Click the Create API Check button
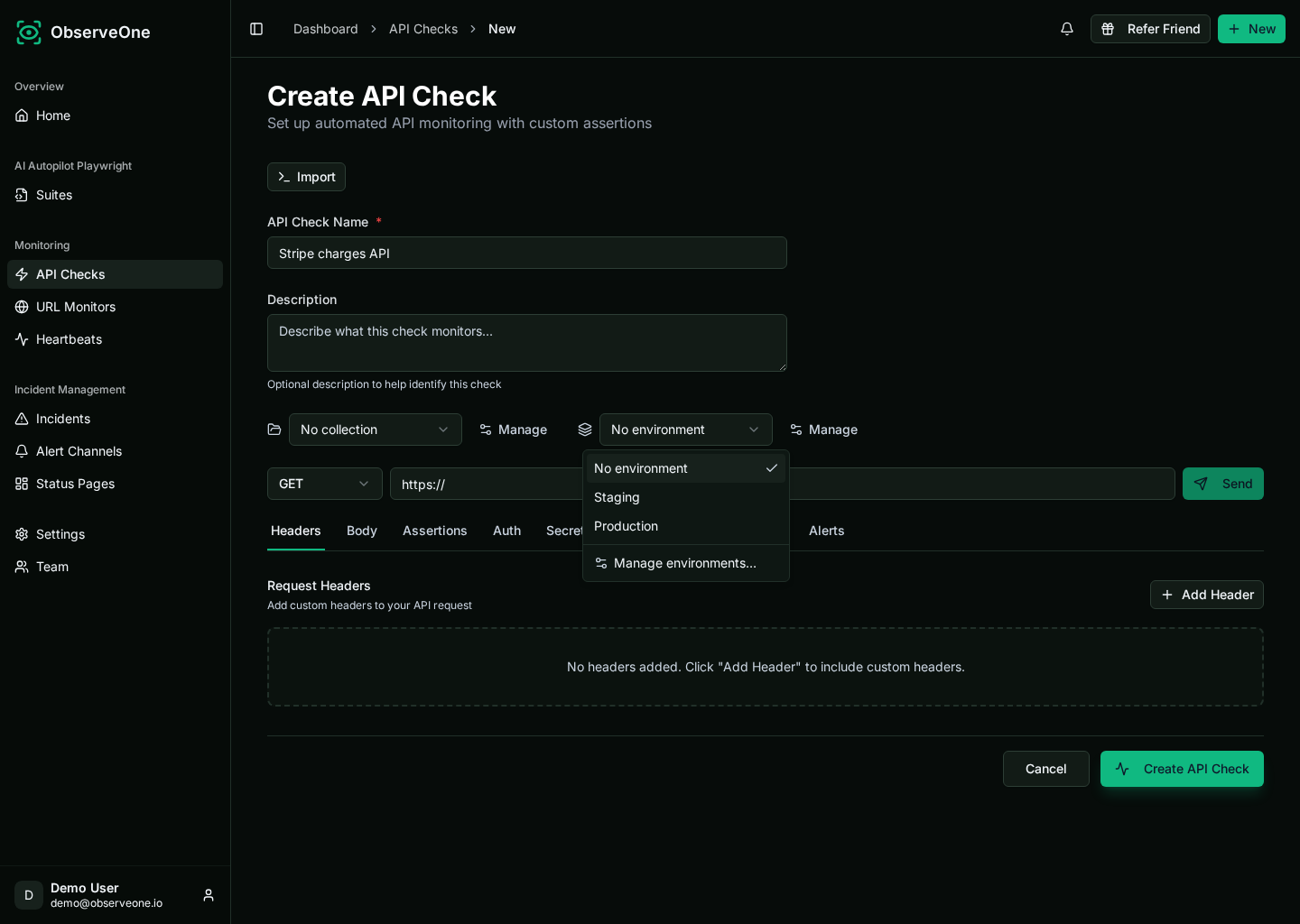Viewport: 1300px width, 924px height. 1182,769
